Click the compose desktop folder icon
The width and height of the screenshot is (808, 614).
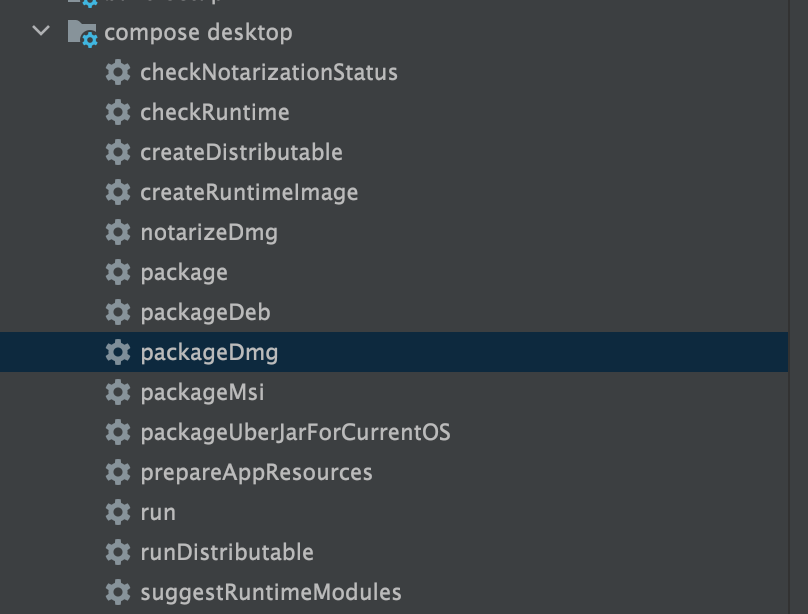pyautogui.click(x=82, y=33)
